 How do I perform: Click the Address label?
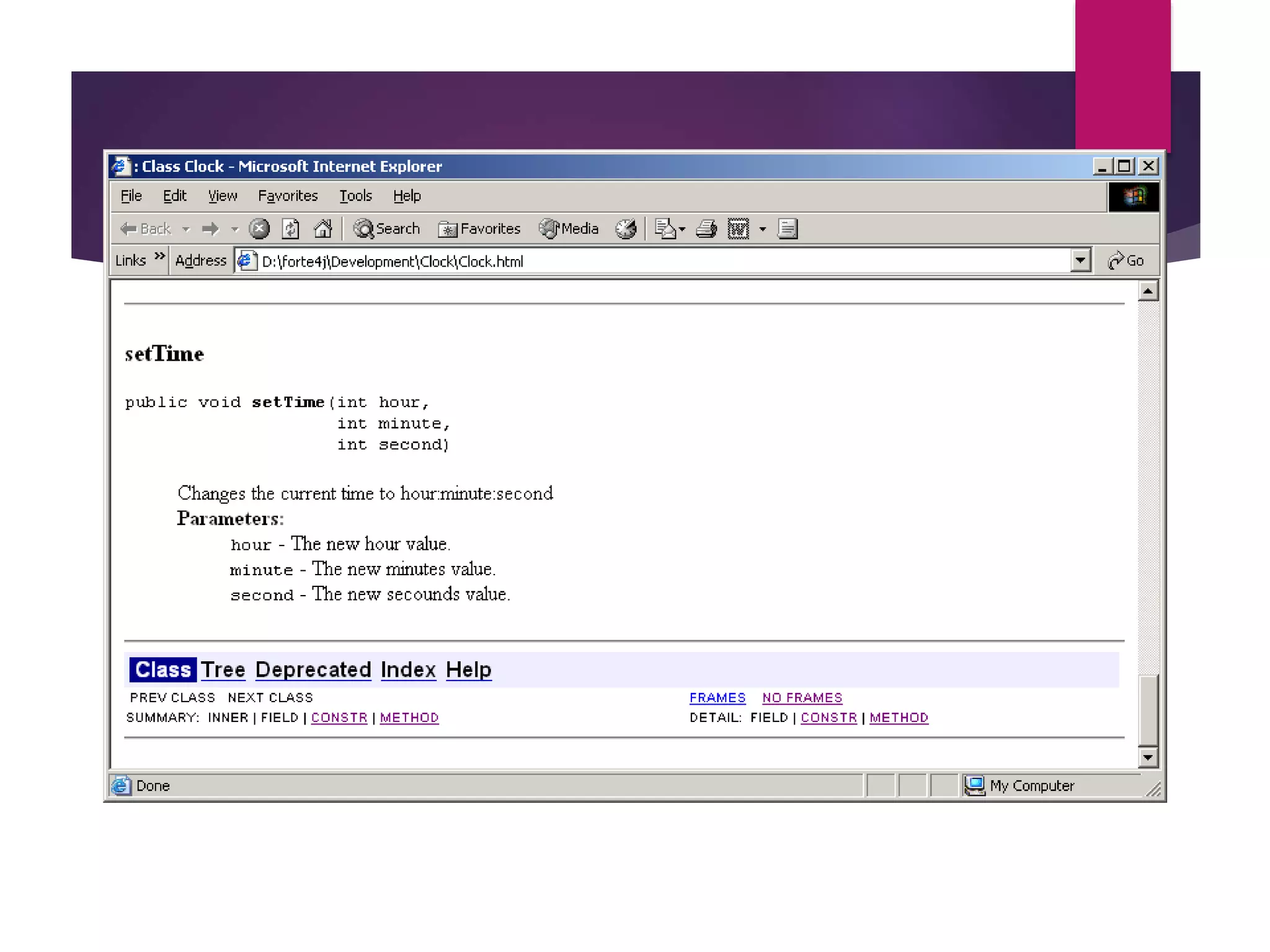pos(201,261)
